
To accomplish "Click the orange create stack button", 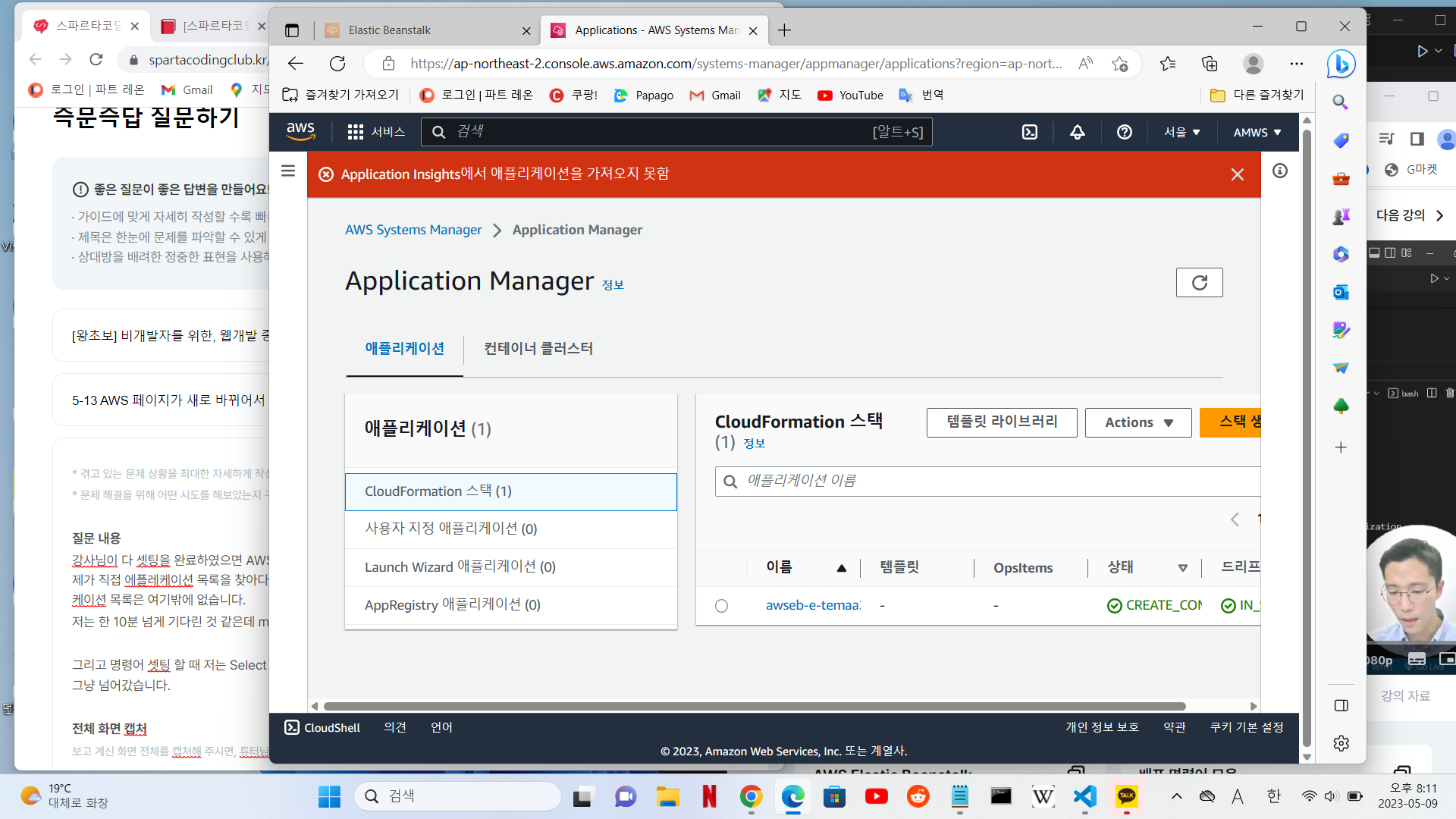I will [x=1231, y=422].
